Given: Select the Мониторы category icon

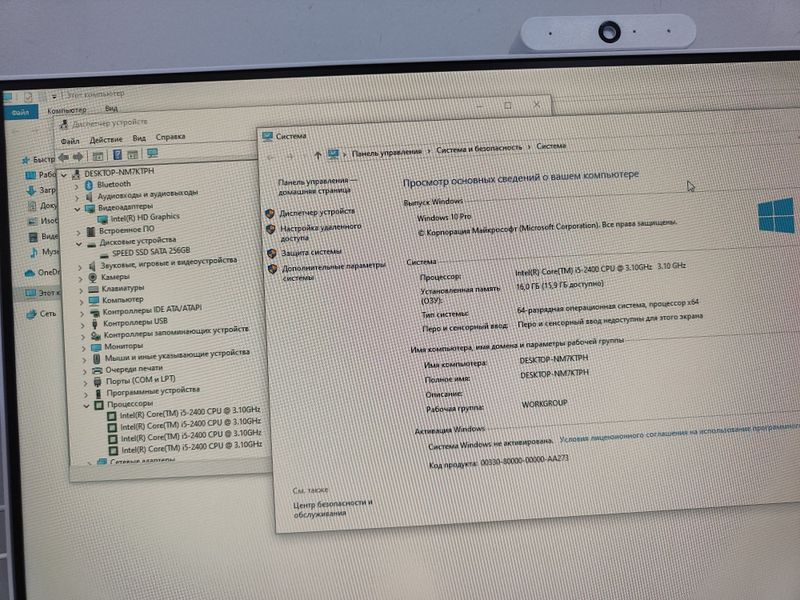Looking at the screenshot, I should (x=96, y=347).
